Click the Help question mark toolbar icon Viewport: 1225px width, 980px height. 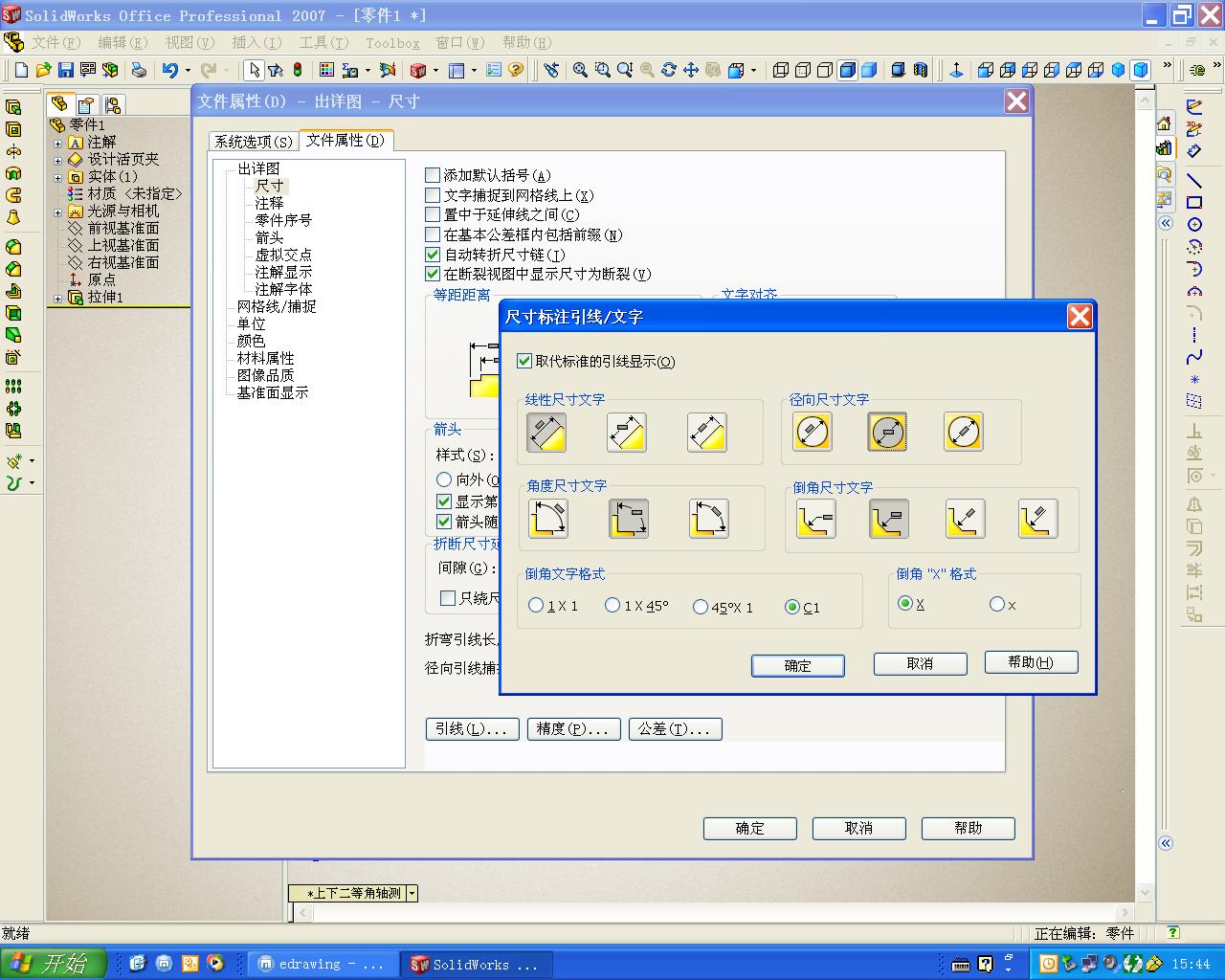[516, 70]
